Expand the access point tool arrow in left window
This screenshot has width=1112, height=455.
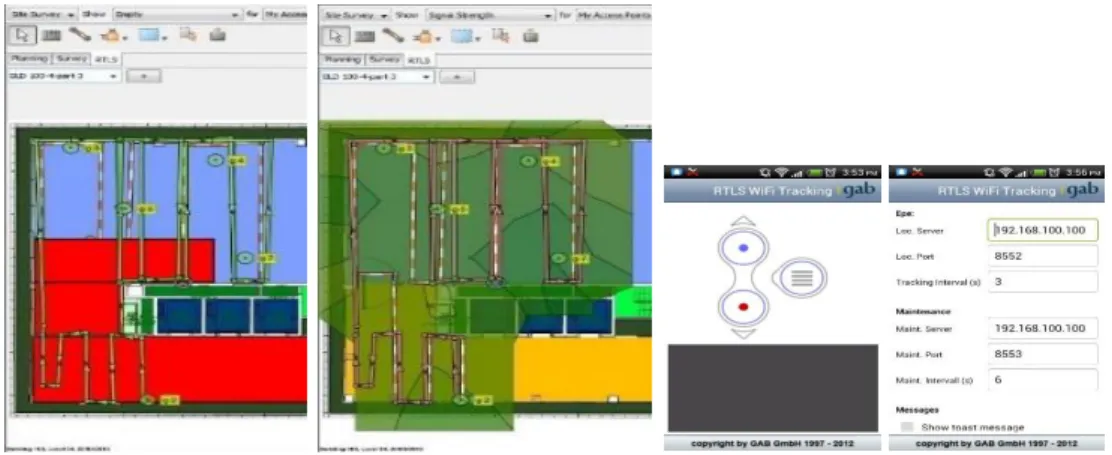(125, 38)
